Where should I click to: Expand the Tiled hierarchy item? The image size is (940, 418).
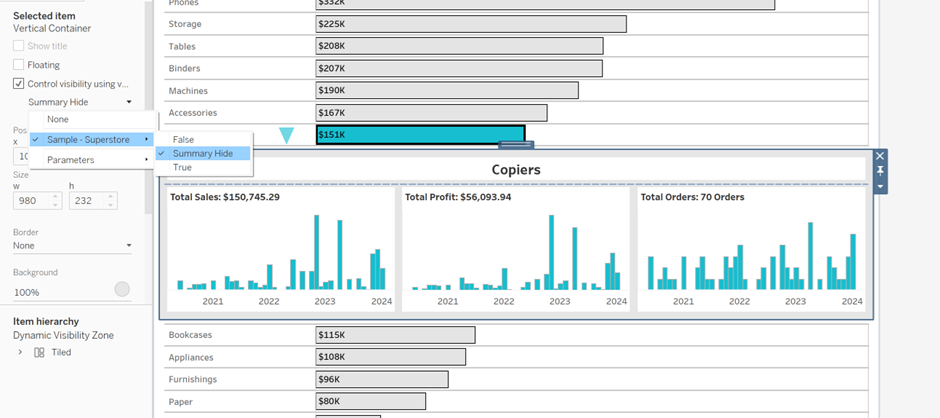pyautogui.click(x=20, y=353)
